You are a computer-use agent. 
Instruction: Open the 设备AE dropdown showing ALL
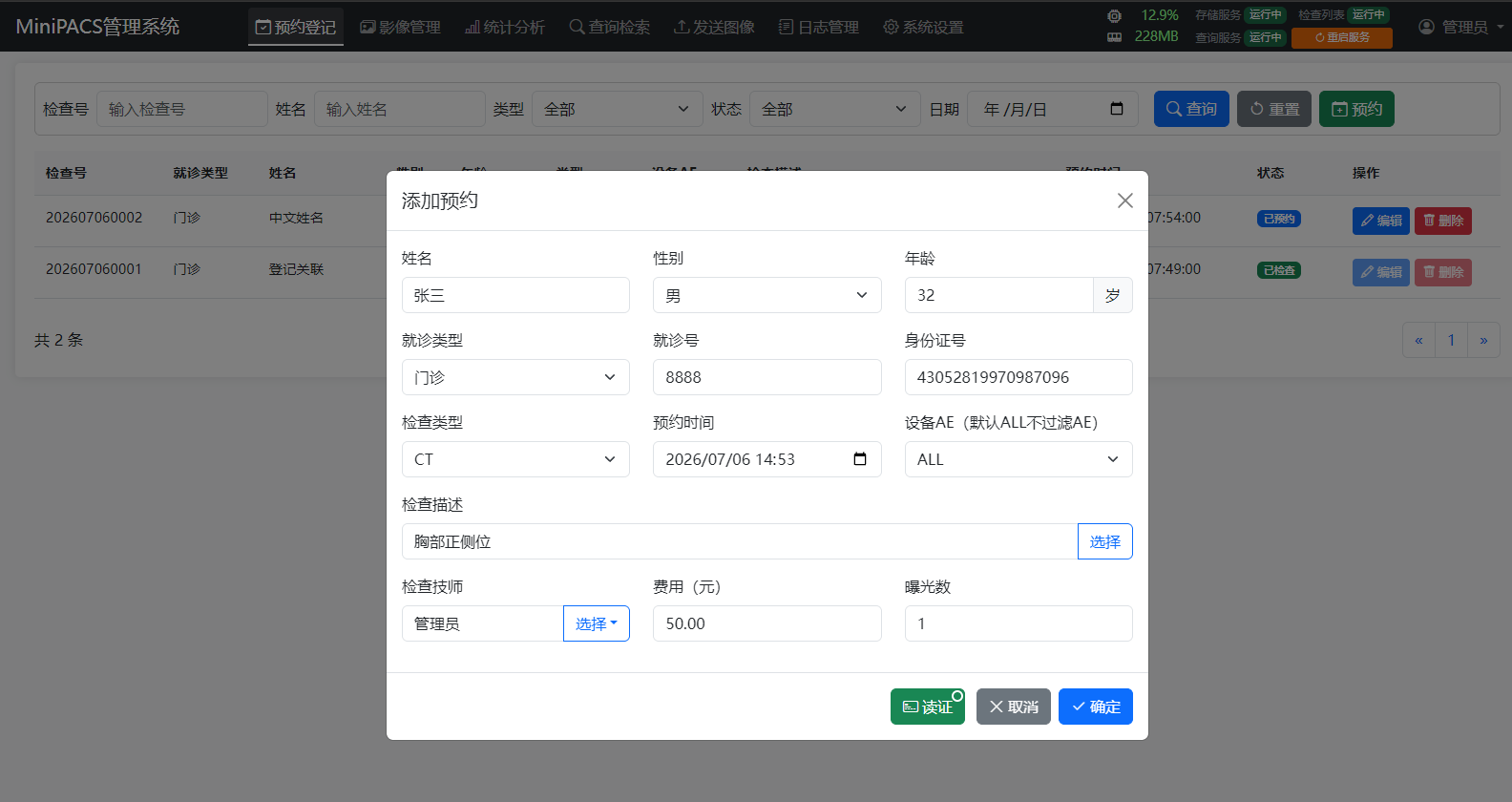tap(1018, 459)
